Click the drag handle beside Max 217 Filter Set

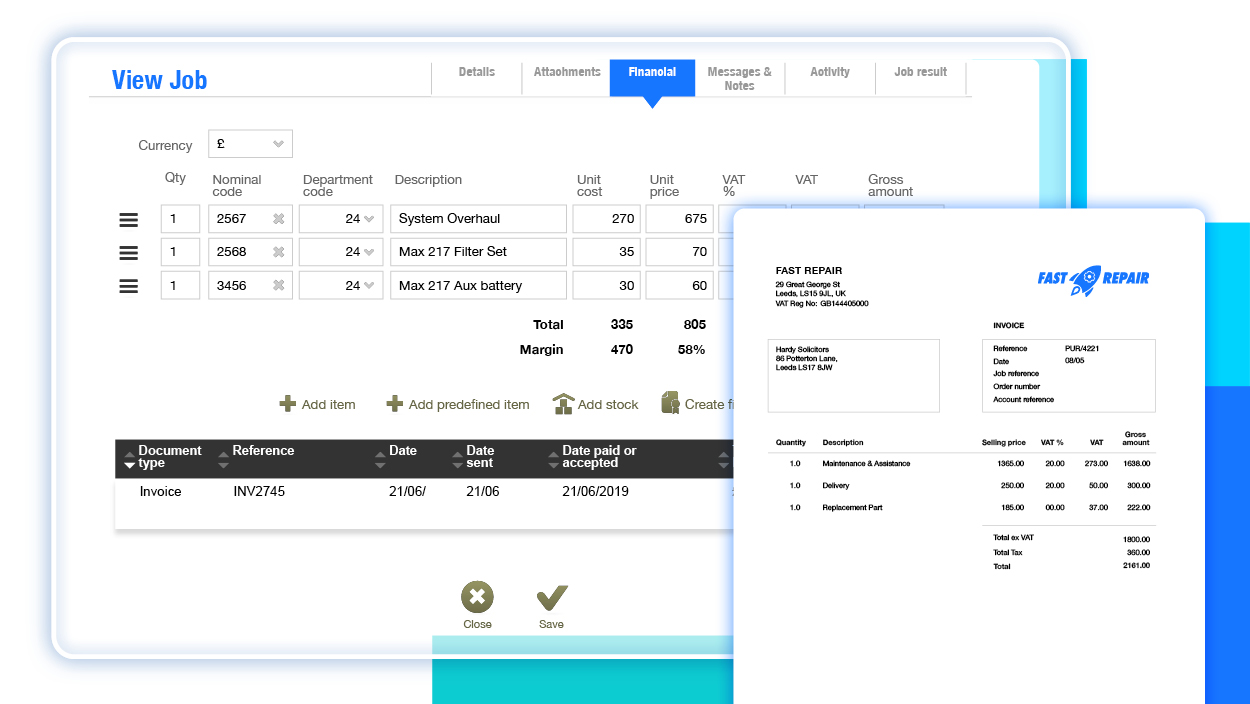tap(128, 252)
